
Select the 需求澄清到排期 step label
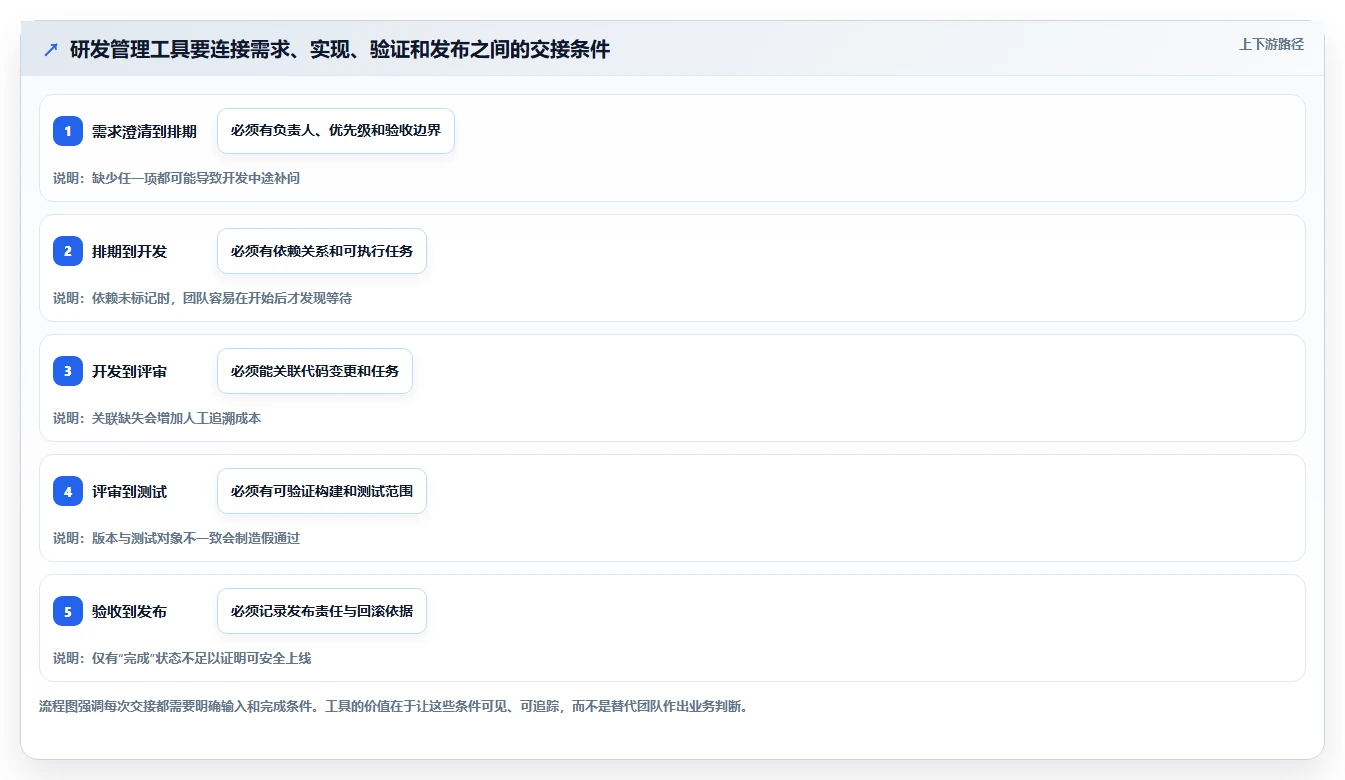[x=144, y=131]
